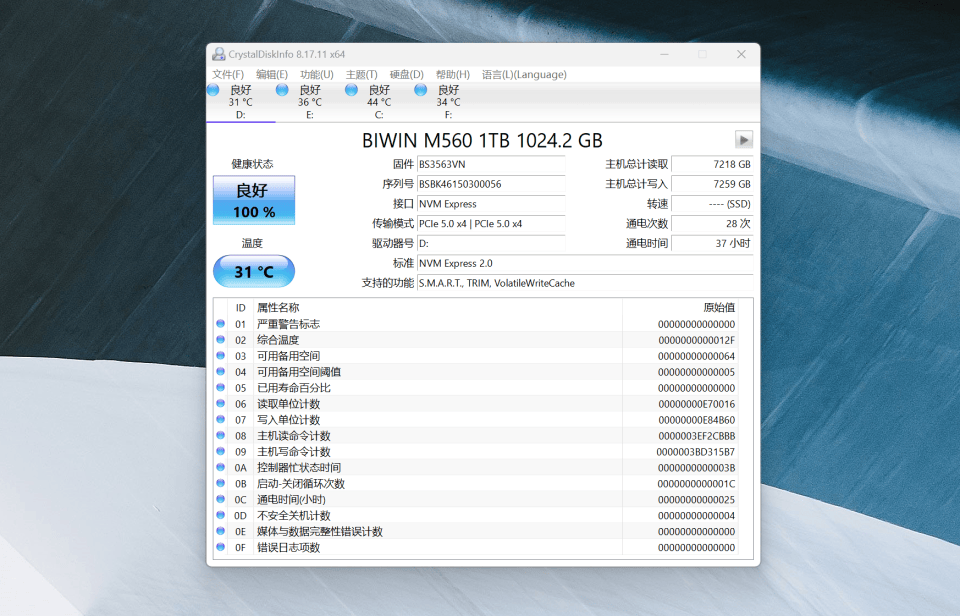Select drive C: health status indicator
Screen dimensions: 960x616
[x=351, y=91]
